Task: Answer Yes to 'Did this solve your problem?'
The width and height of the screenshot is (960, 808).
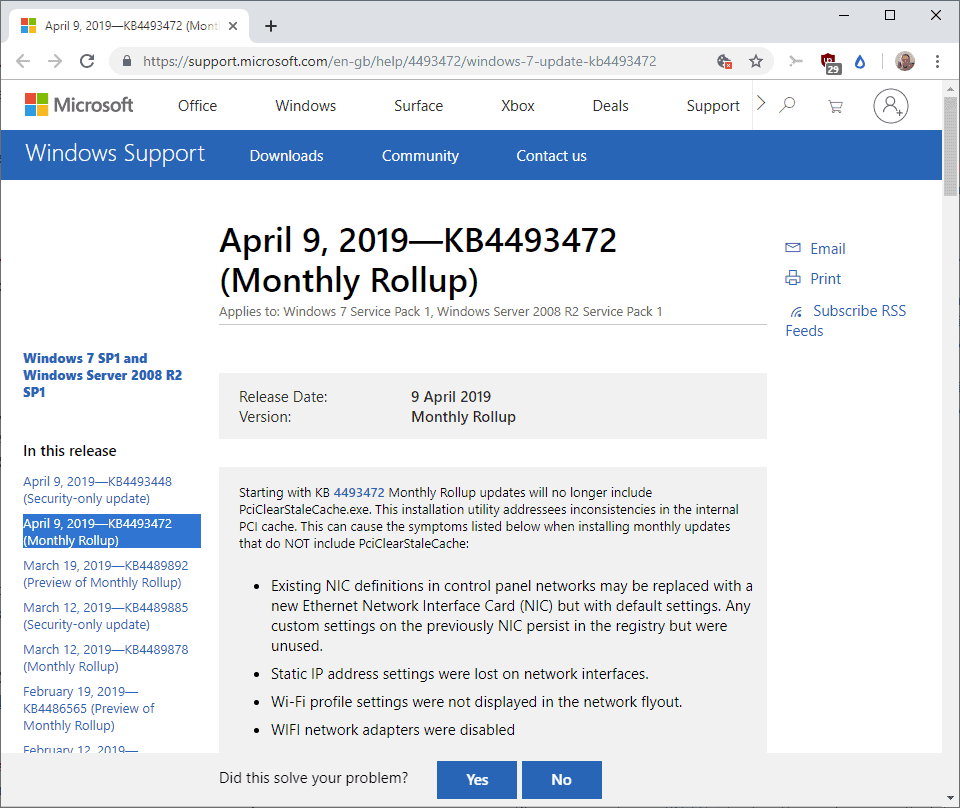Action: point(476,780)
